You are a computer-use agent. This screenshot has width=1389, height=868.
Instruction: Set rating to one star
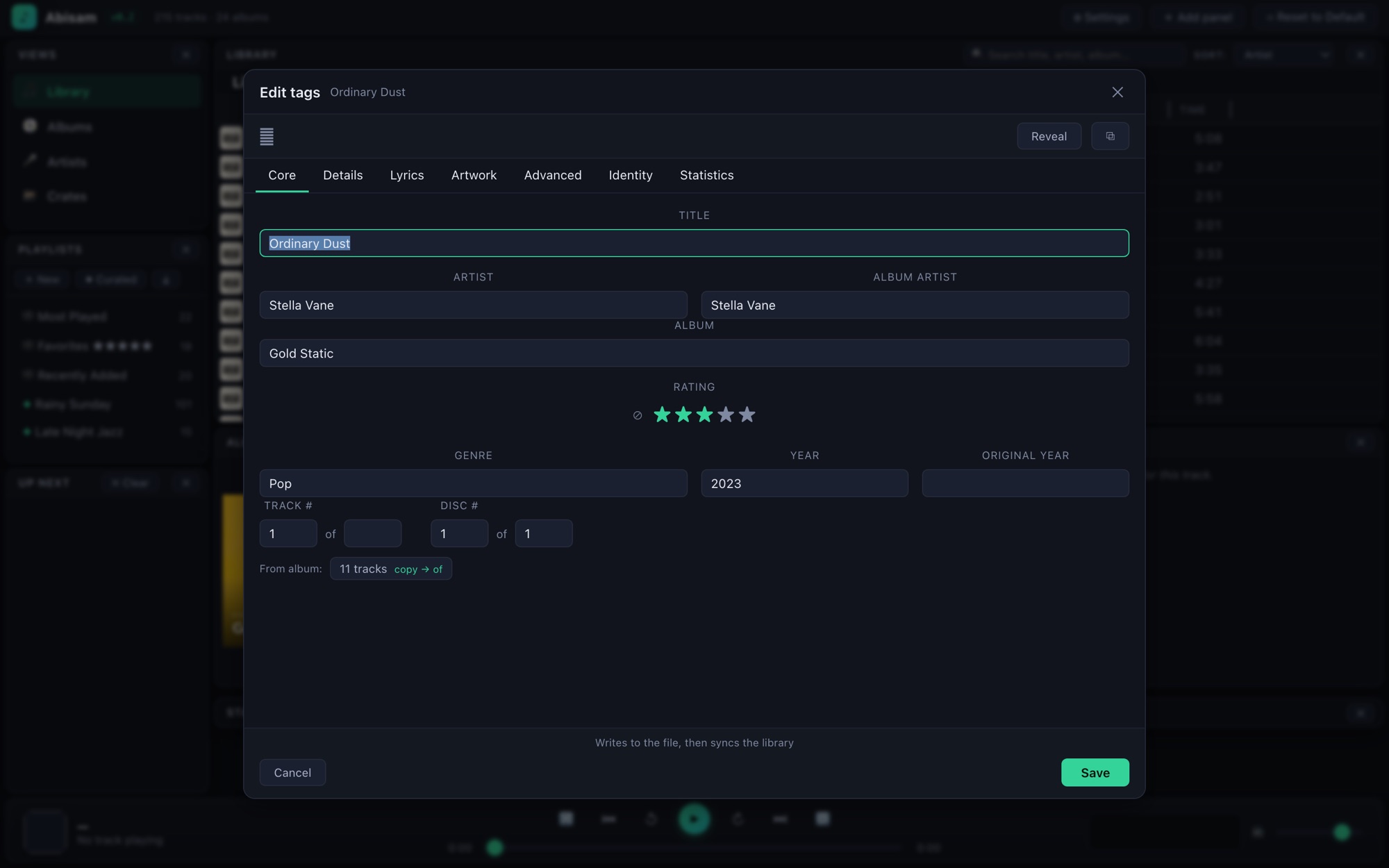click(662, 415)
